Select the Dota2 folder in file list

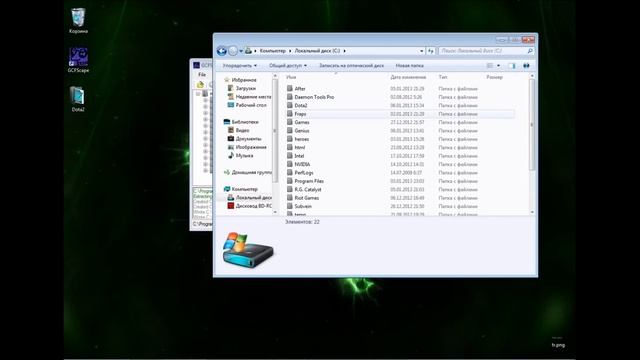pyautogui.click(x=301, y=105)
